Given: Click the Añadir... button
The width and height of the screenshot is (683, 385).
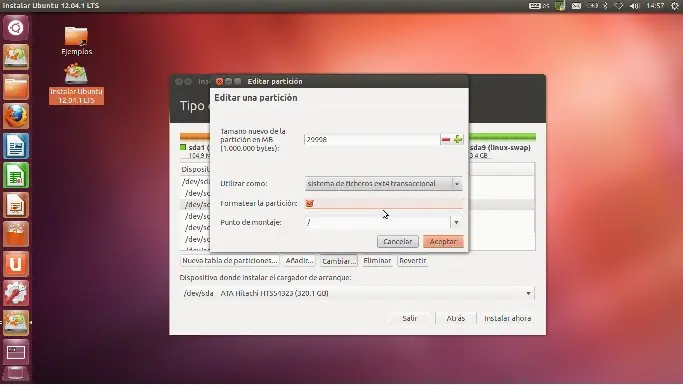Looking at the screenshot, I should coord(299,260).
